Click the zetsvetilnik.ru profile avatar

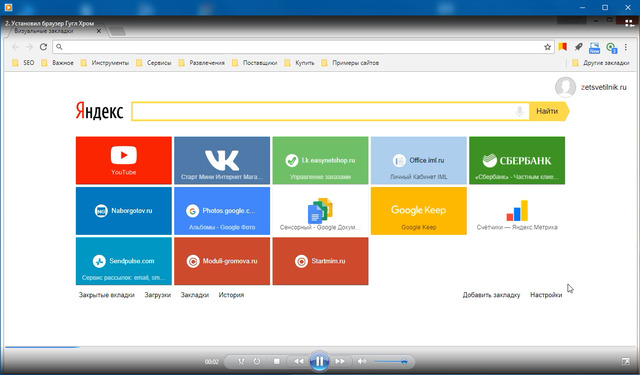[x=565, y=87]
